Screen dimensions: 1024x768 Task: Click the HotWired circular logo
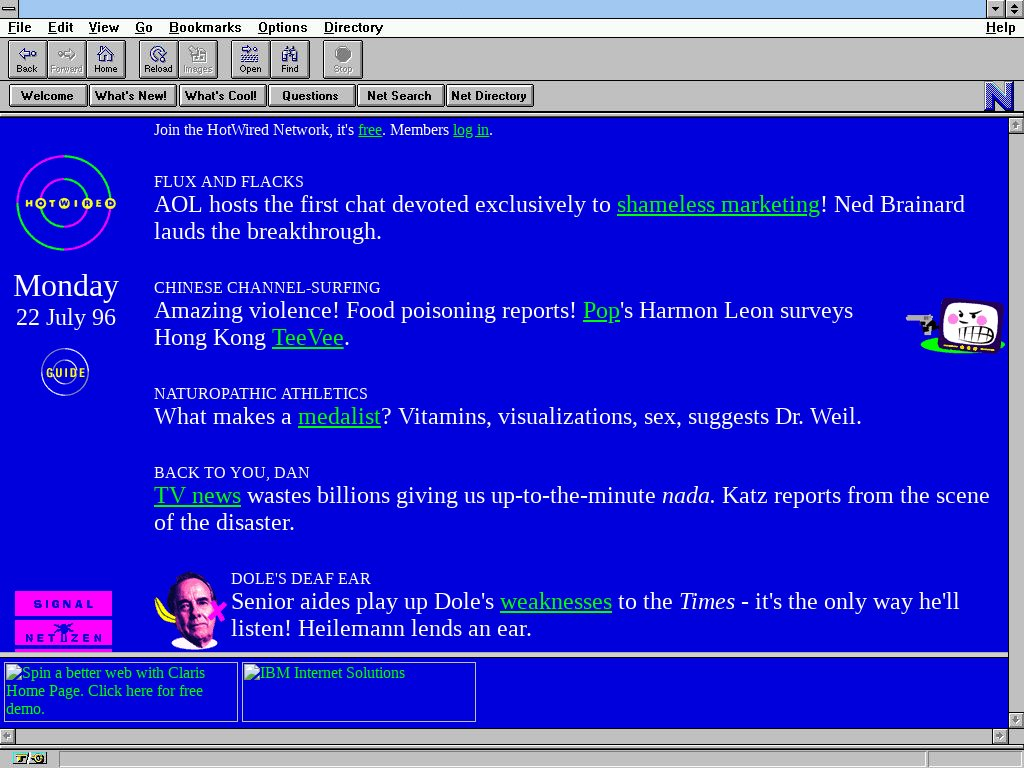pos(66,203)
